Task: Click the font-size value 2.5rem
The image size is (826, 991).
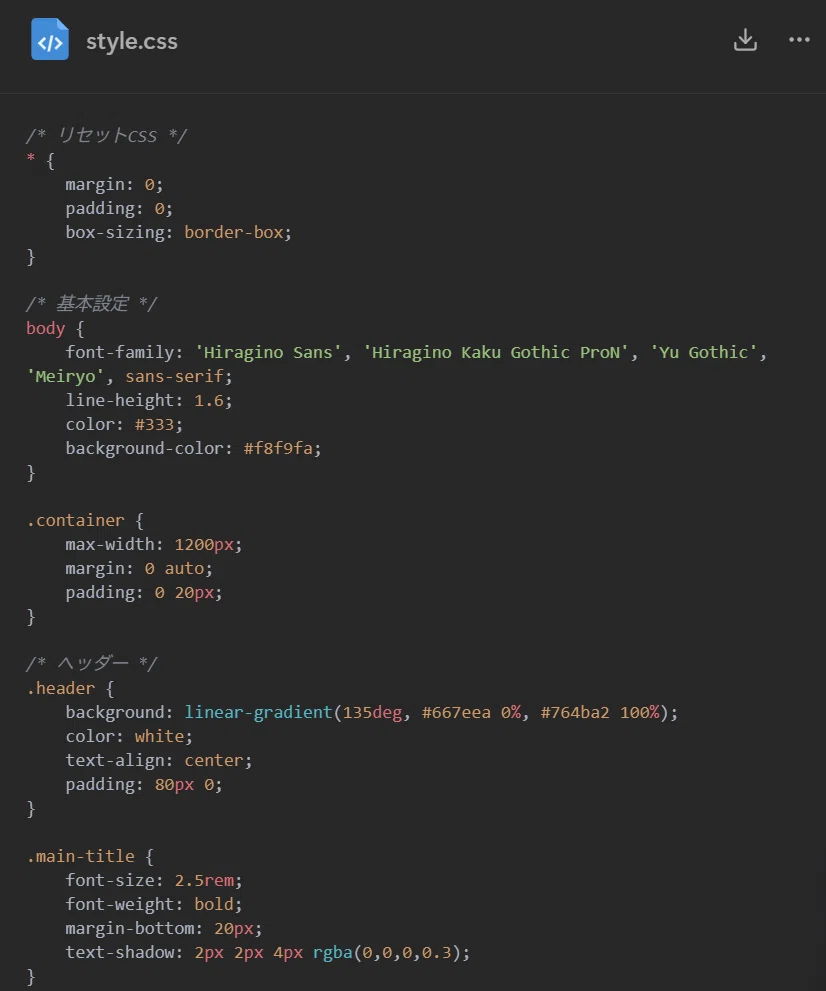Action: [x=204, y=880]
